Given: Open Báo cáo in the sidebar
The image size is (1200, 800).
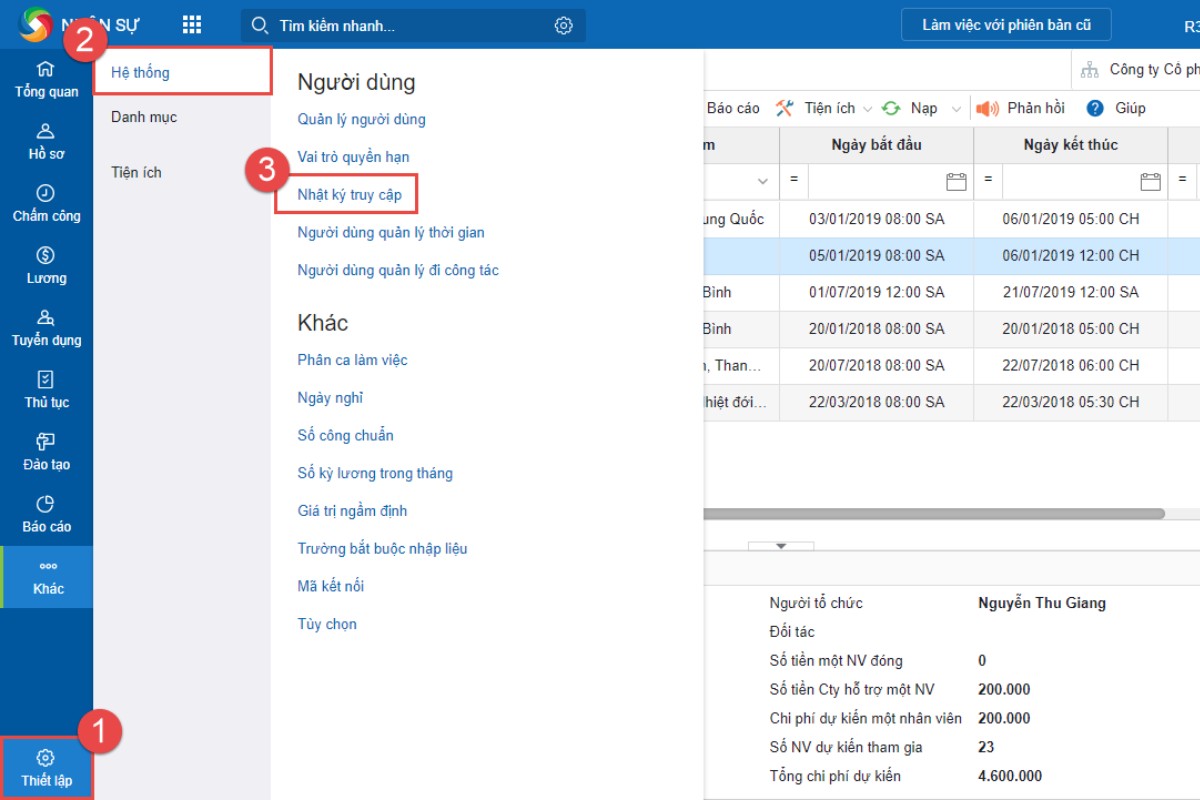Looking at the screenshot, I should (x=46, y=514).
